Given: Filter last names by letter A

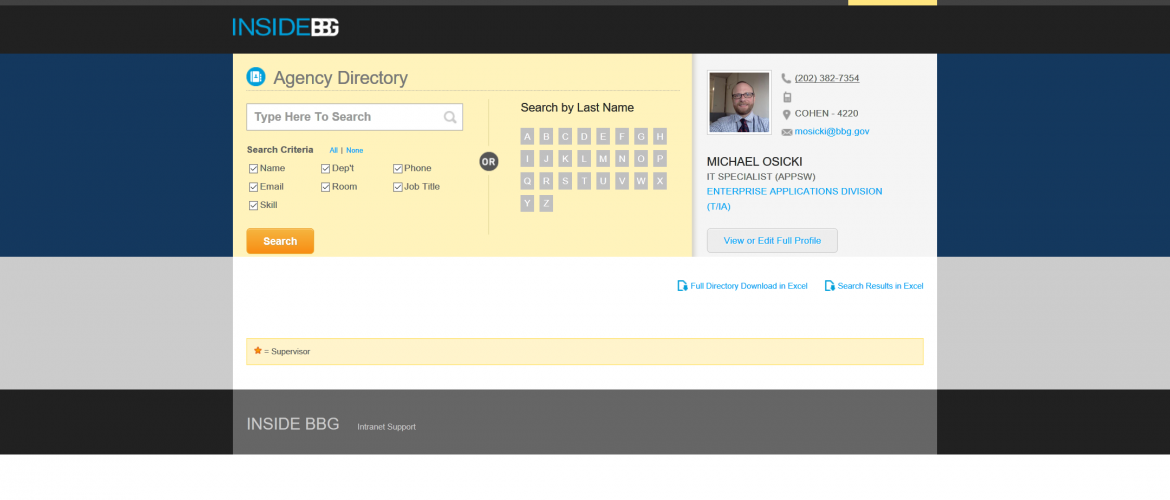Looking at the screenshot, I should (528, 137).
